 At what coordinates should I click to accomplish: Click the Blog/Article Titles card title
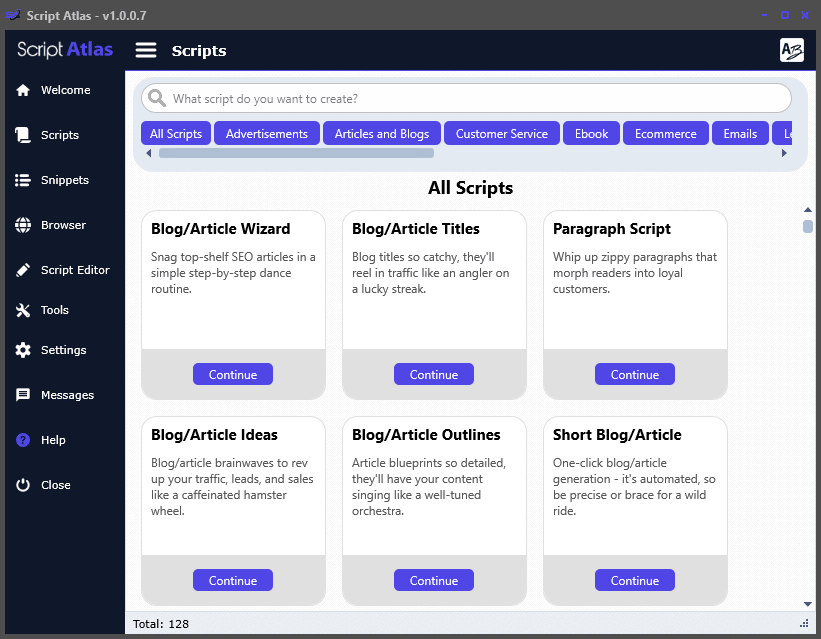[x=416, y=229]
